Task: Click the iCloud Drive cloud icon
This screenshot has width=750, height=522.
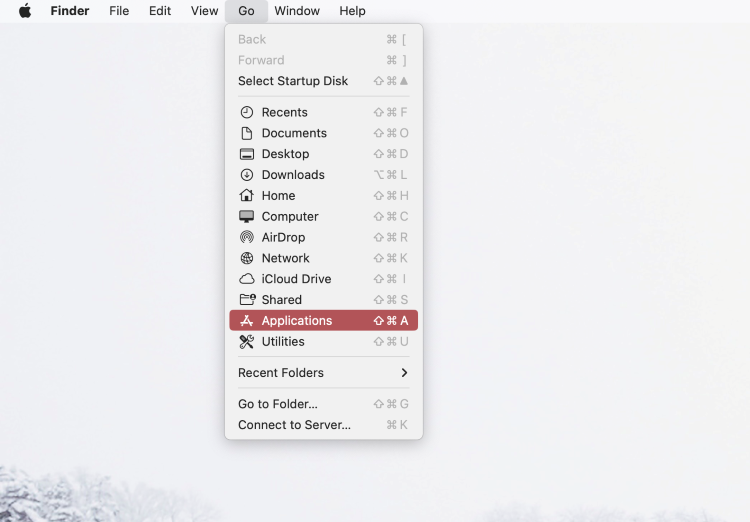Action: coord(247,279)
